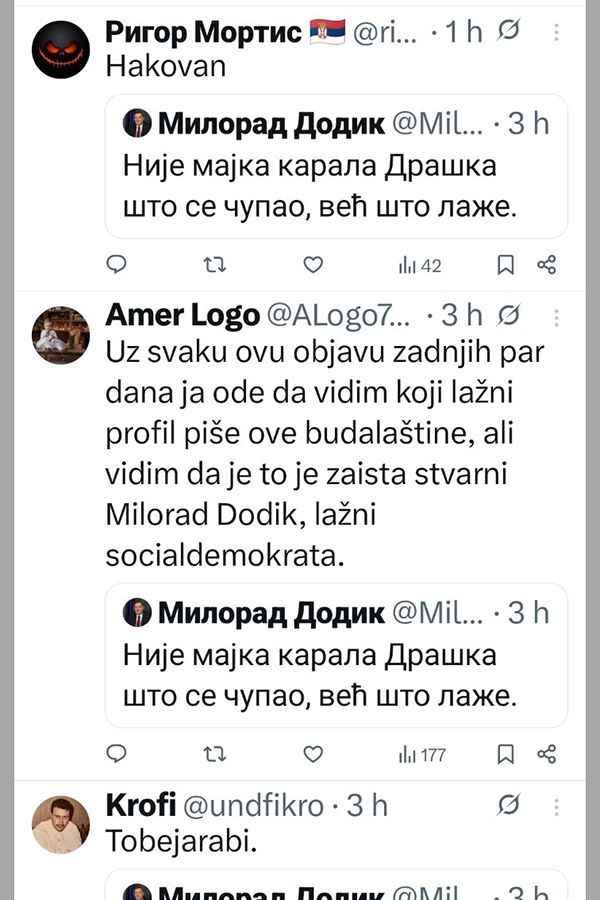Open more options for Ригор Мортис's post
The image size is (600, 900).
pyautogui.click(x=557, y=33)
